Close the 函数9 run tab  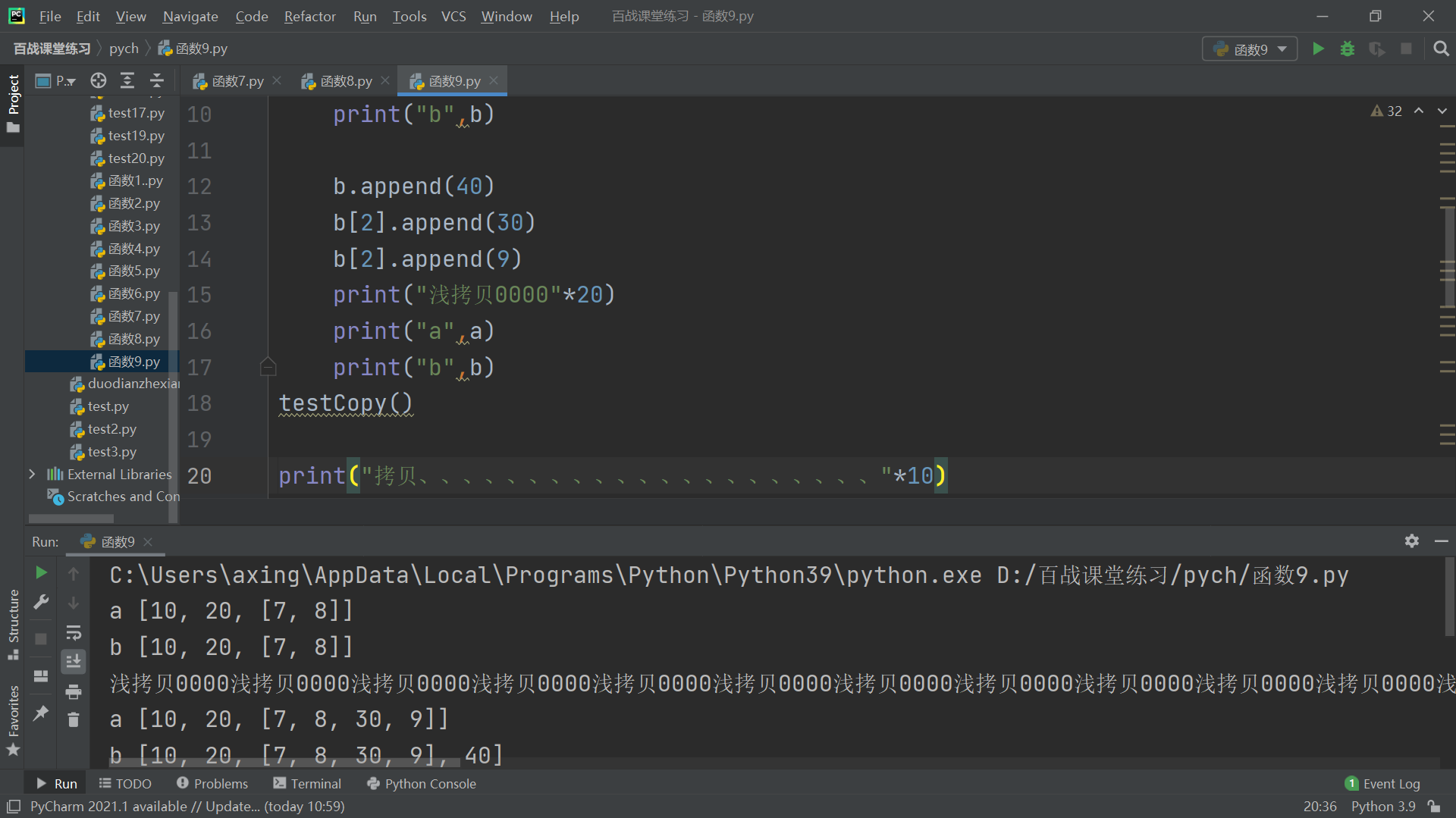148,541
